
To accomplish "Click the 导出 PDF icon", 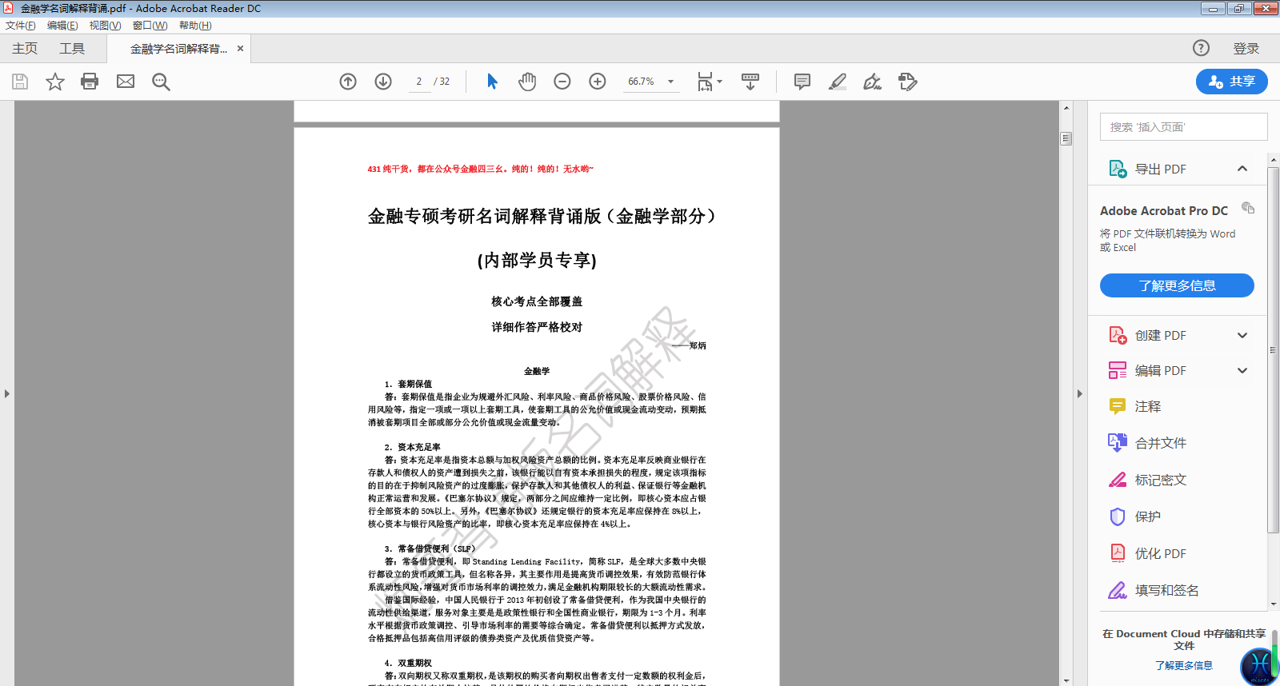I will click(1118, 169).
